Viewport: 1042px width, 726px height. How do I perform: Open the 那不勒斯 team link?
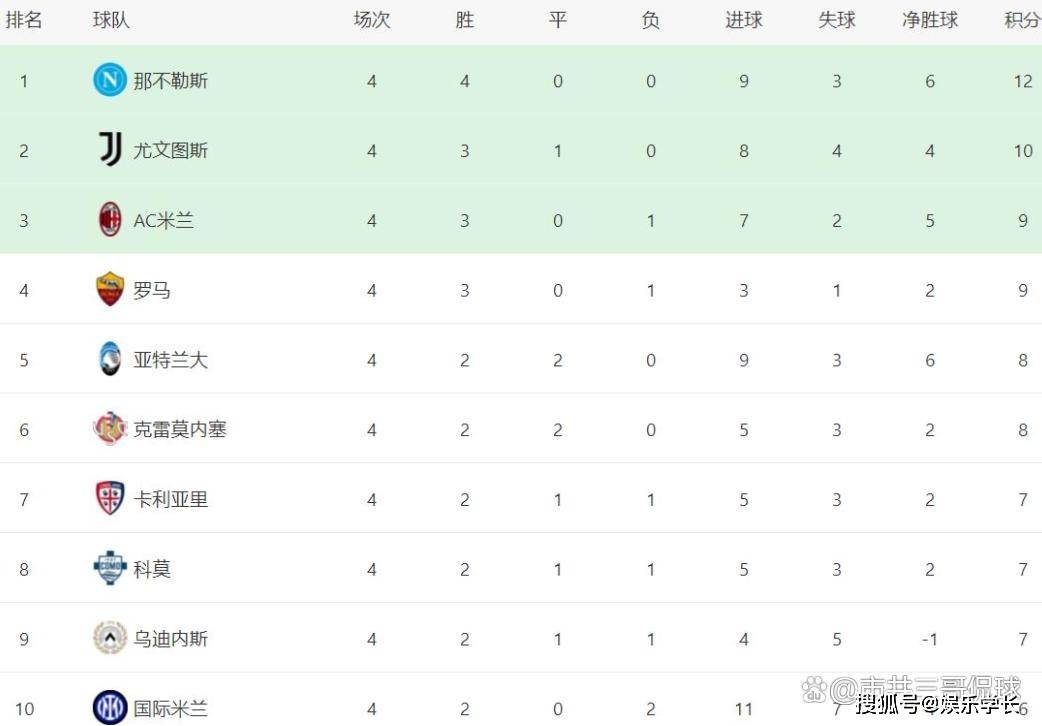pos(171,81)
